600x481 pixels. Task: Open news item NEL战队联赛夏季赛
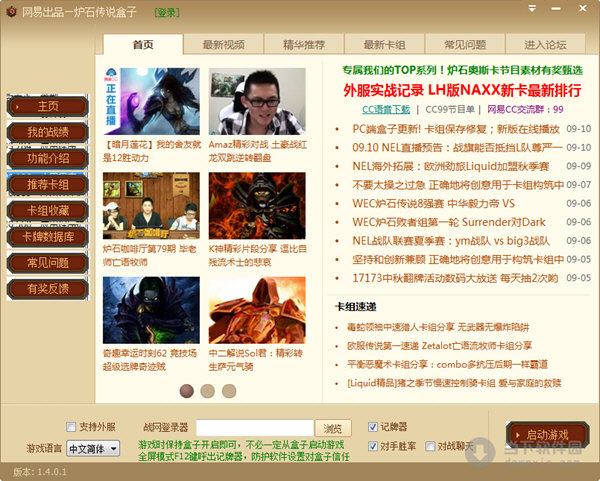[451, 241]
